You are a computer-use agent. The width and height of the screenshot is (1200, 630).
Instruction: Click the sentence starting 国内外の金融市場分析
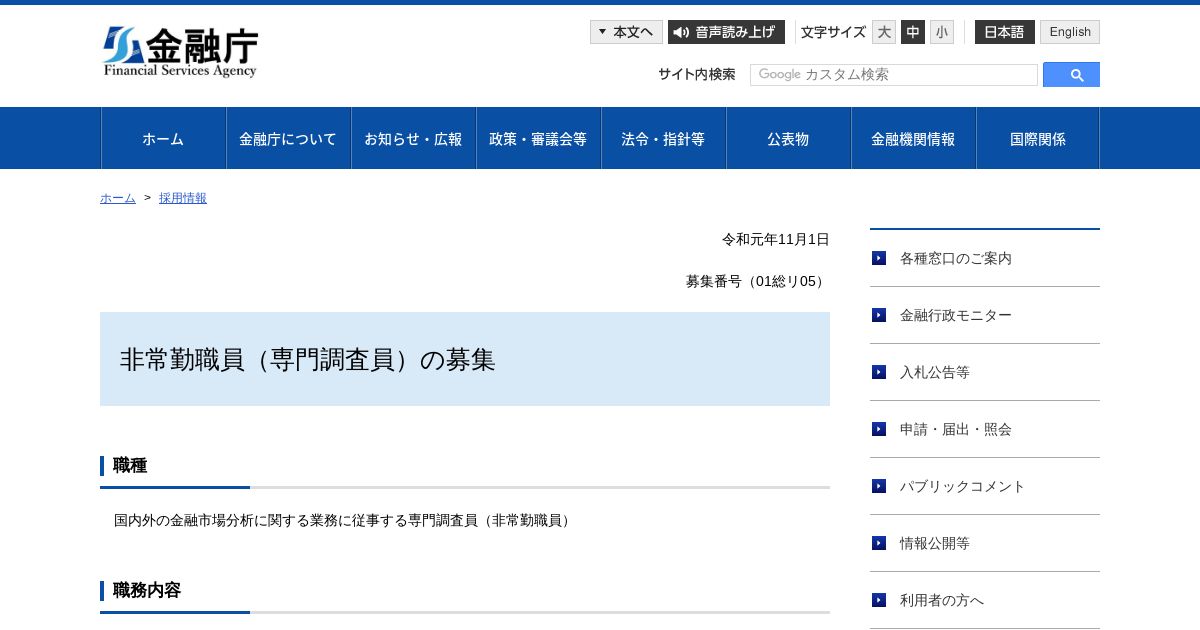[x=345, y=521]
